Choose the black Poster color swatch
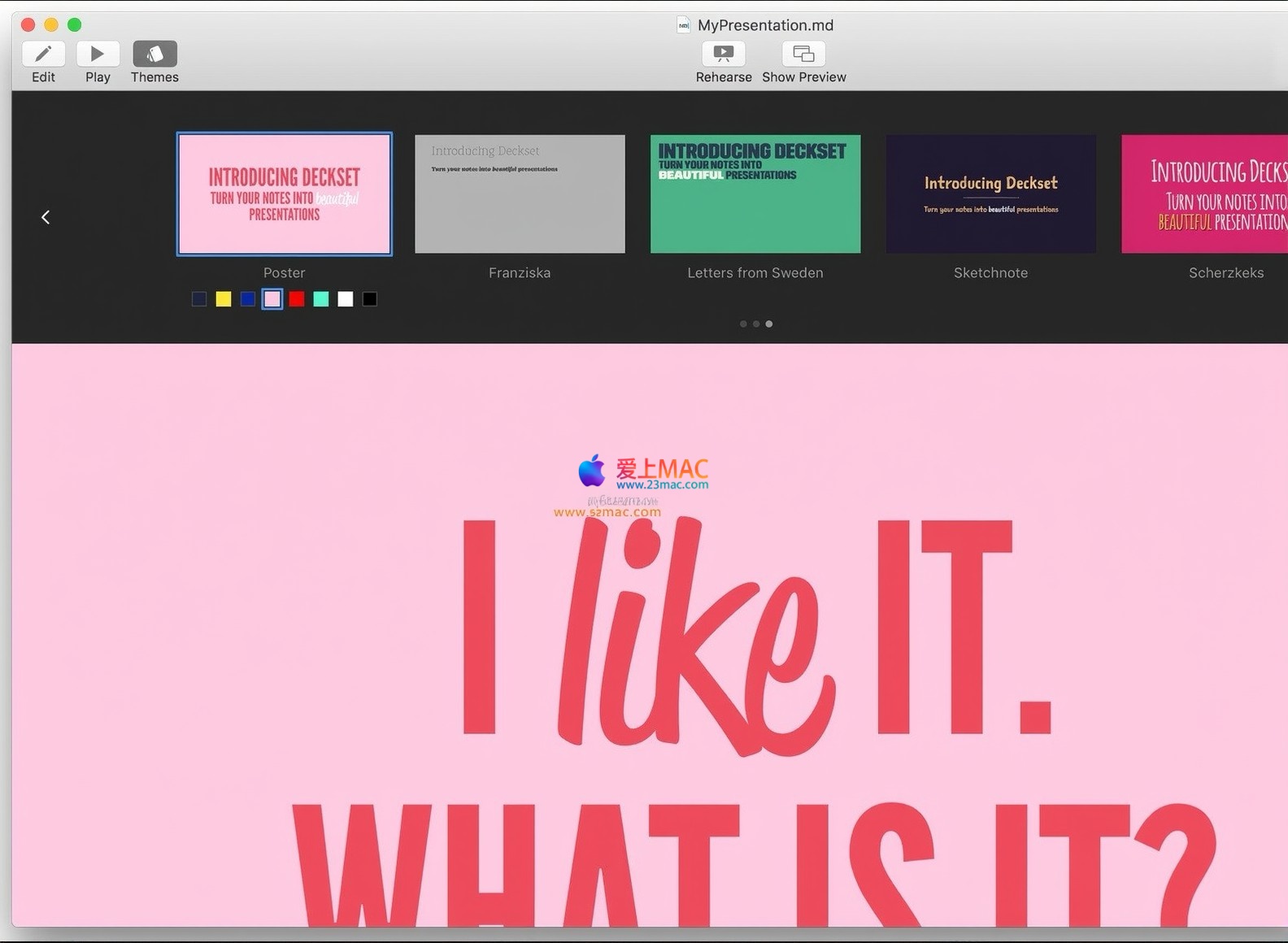1288x943 pixels. click(x=370, y=299)
